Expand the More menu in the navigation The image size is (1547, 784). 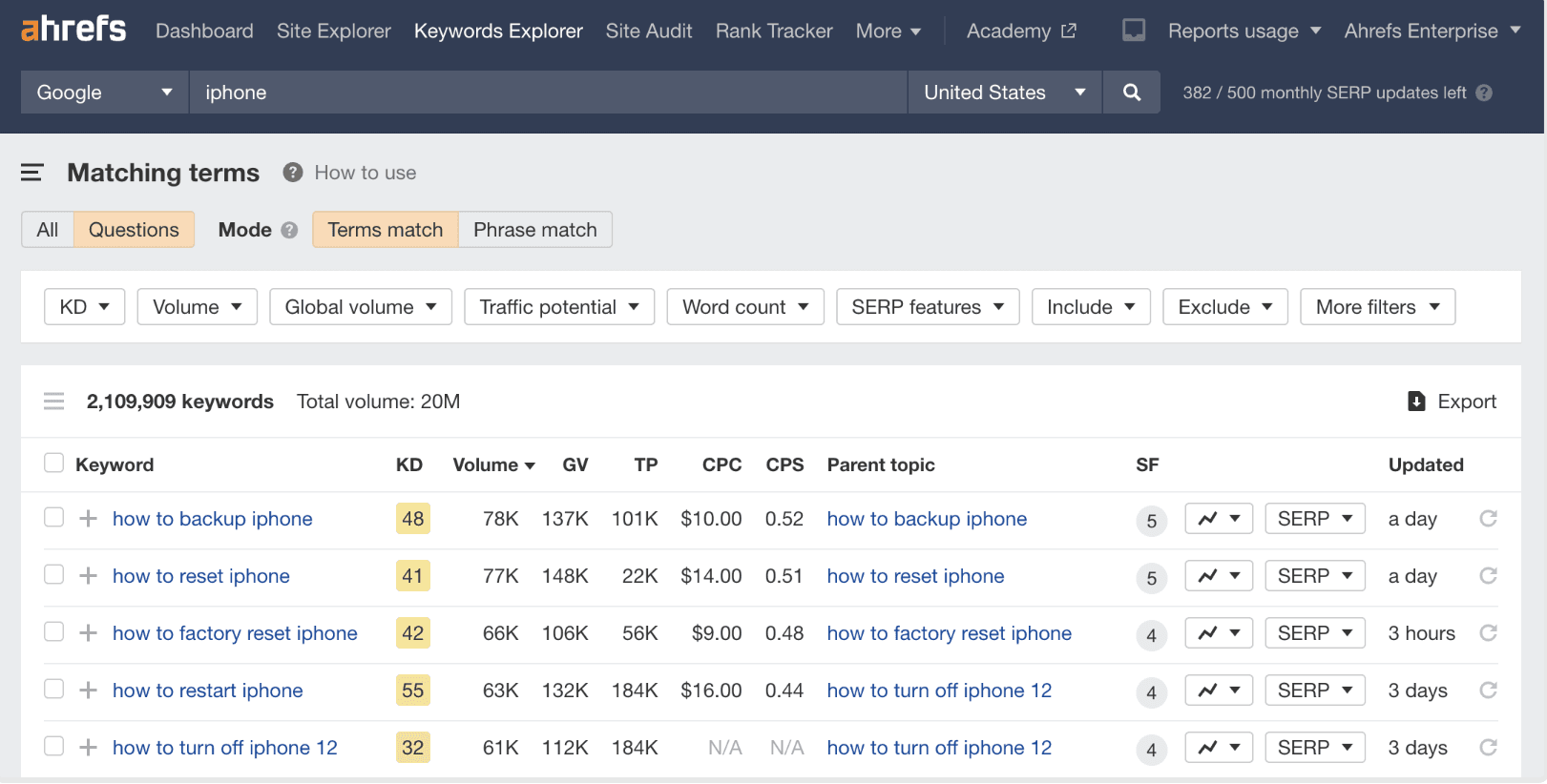pyautogui.click(x=888, y=31)
